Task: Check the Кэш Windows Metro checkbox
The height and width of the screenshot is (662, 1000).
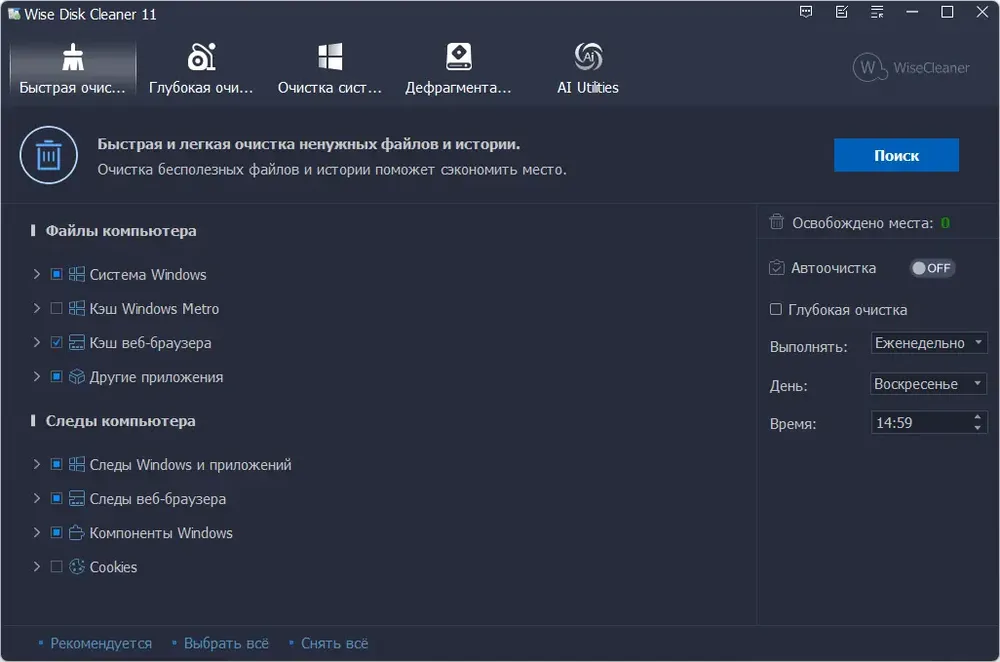Action: [x=56, y=309]
